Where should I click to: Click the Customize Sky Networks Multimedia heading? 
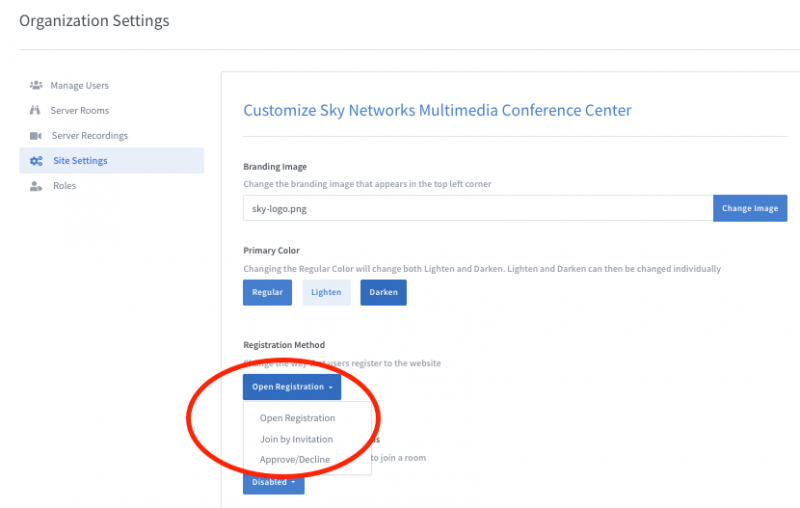[x=437, y=110]
